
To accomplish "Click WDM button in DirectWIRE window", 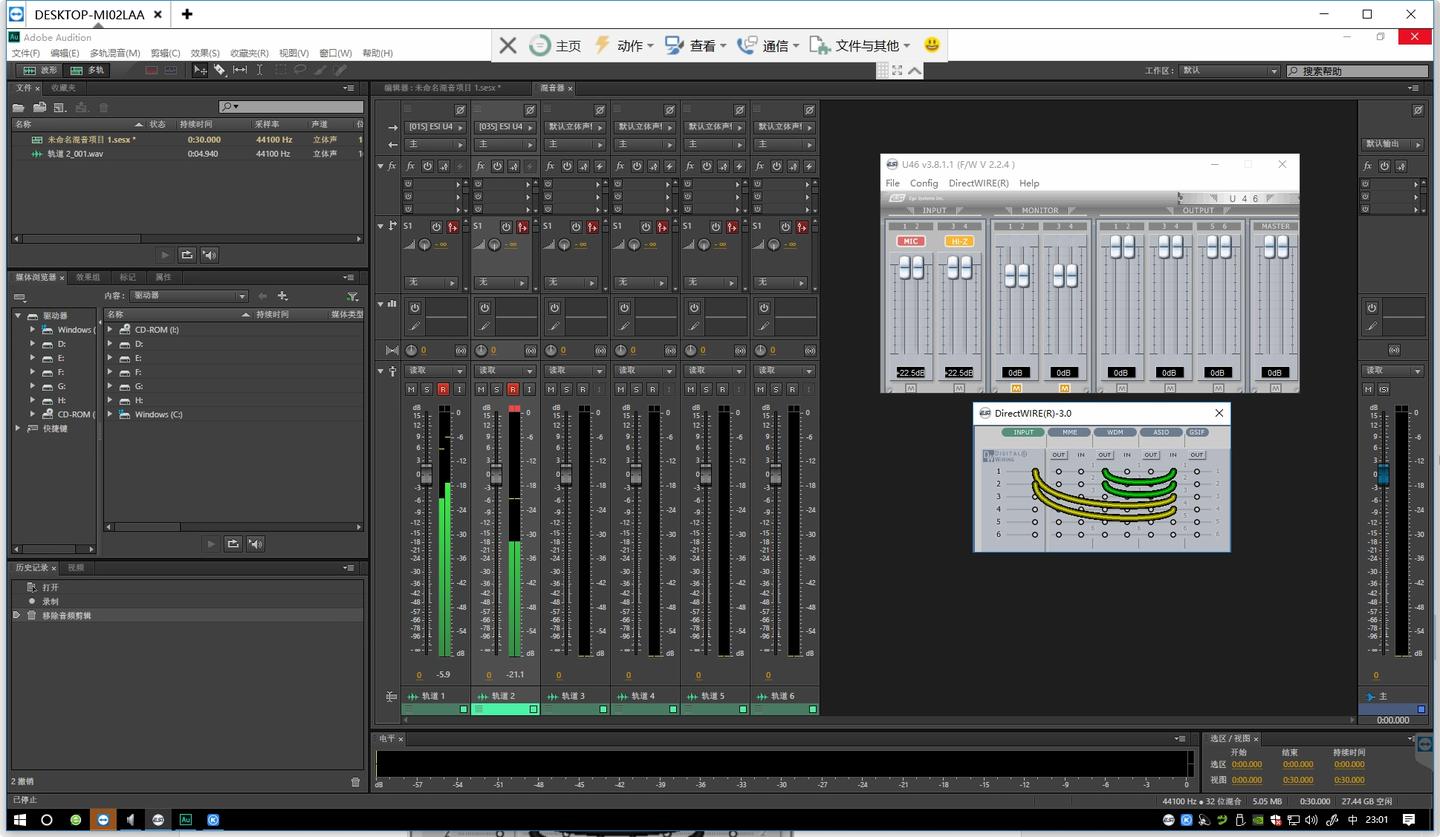I will click(1114, 433).
